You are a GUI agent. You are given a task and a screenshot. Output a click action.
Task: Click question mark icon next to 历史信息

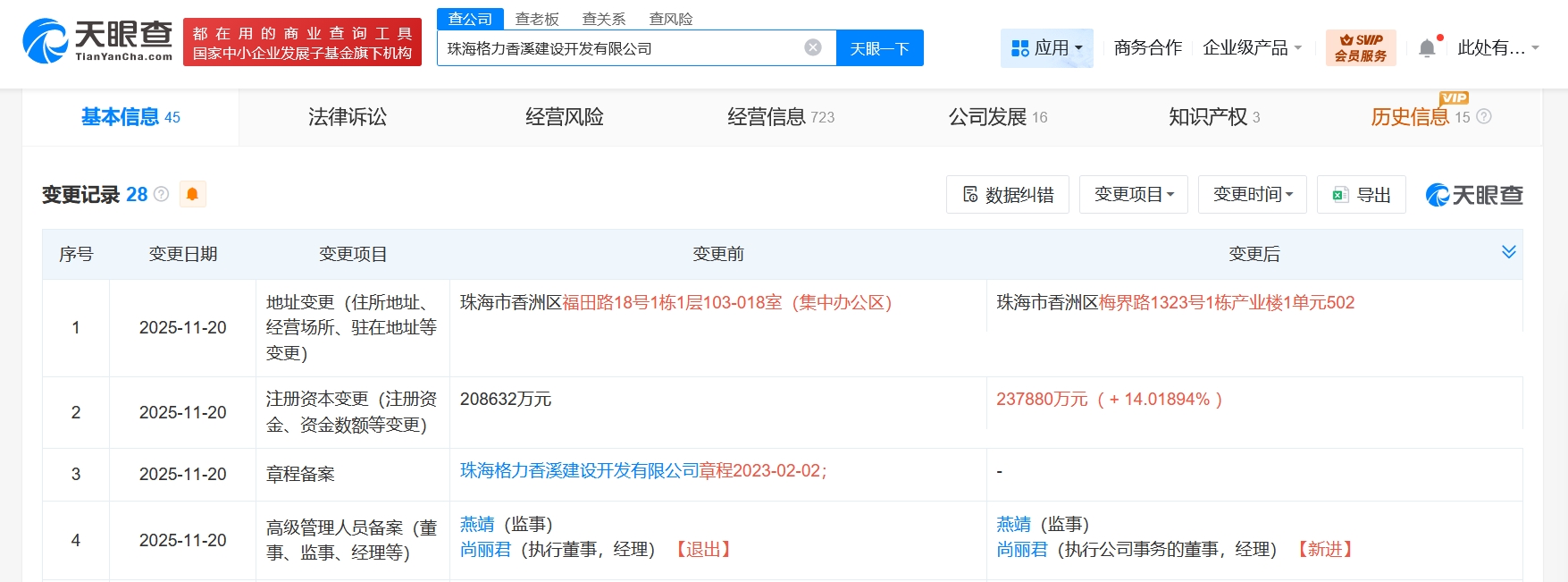pyautogui.click(x=1484, y=117)
